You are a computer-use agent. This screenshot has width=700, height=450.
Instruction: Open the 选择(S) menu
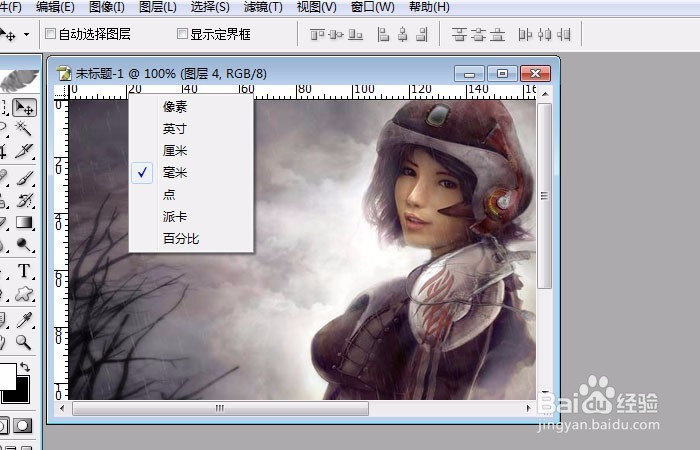(x=210, y=7)
